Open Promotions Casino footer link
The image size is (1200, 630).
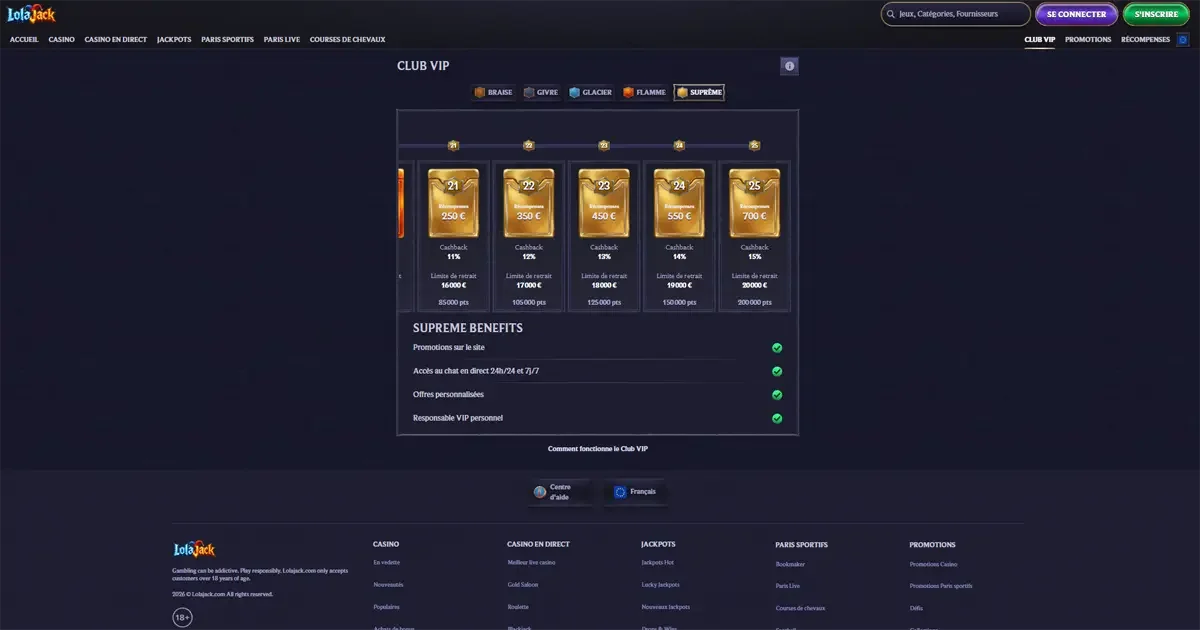[x=933, y=564]
